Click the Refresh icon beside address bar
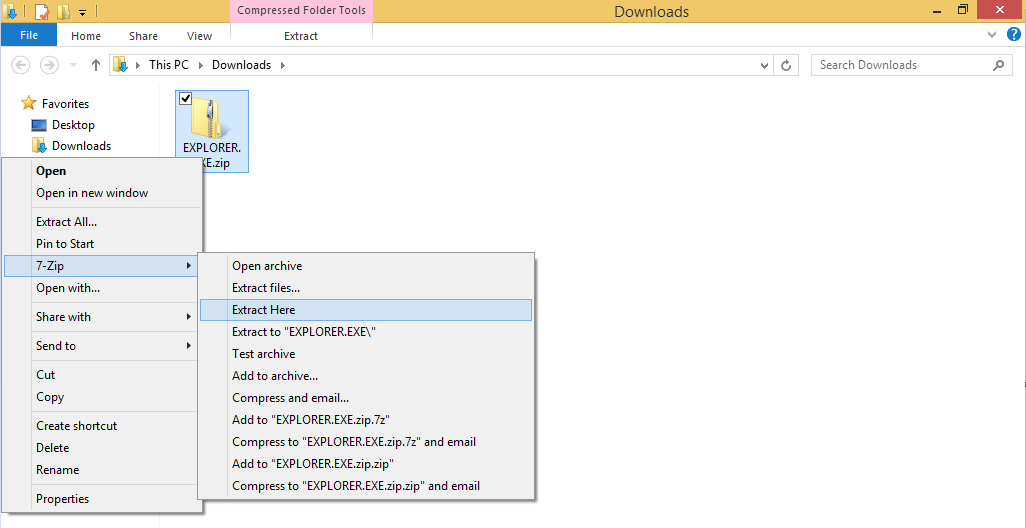1026x528 pixels. coord(786,65)
